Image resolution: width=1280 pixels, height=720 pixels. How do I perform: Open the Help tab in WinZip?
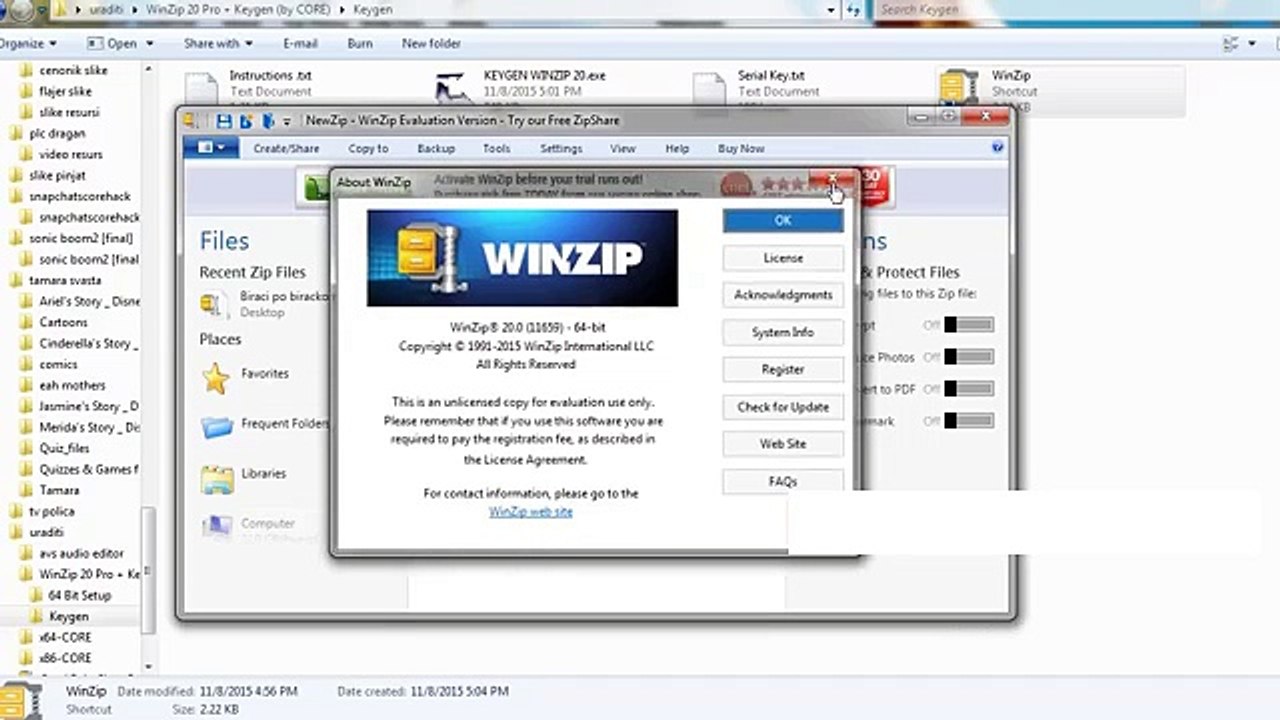click(x=677, y=148)
